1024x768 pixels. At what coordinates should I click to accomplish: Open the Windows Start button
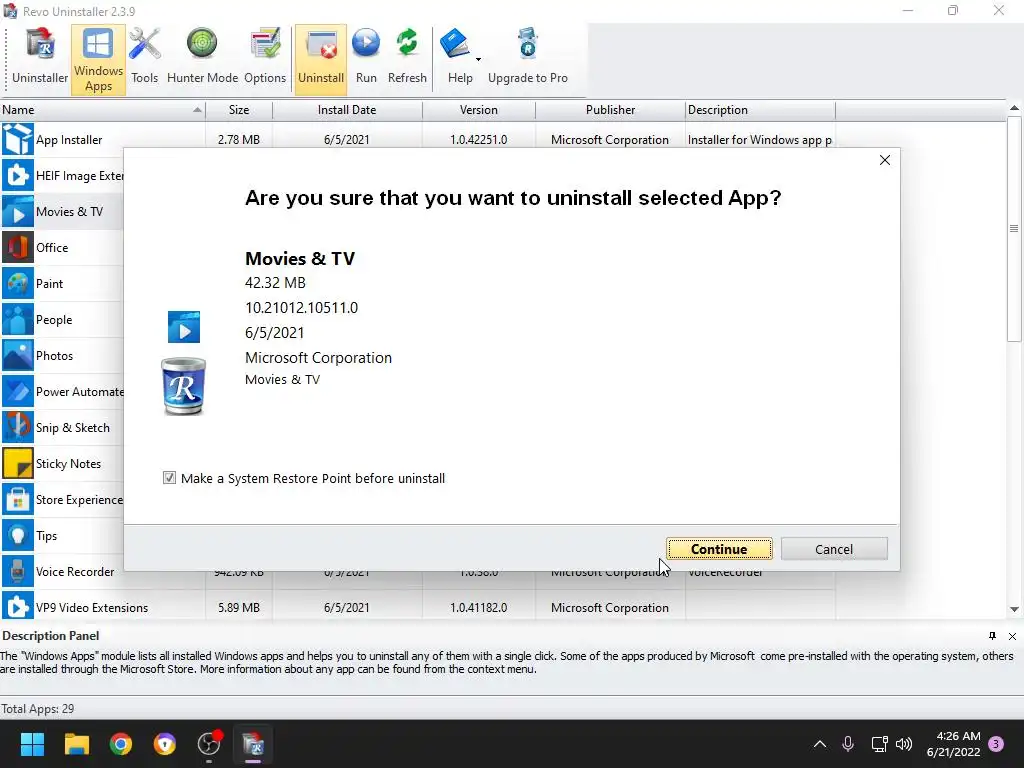coord(32,744)
